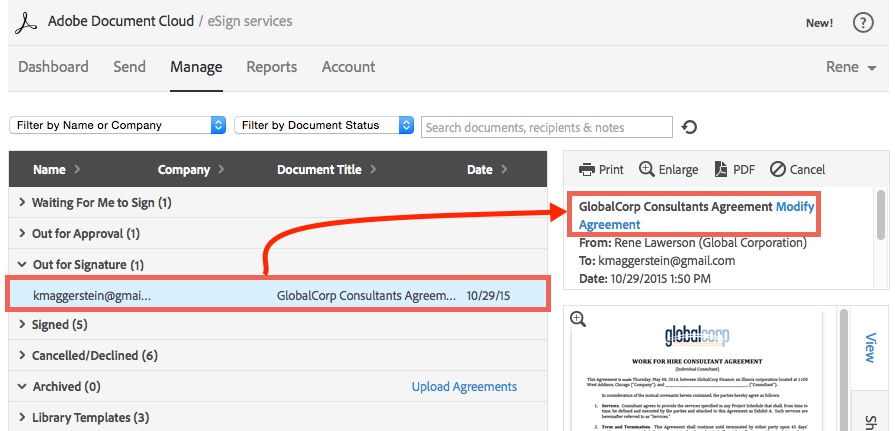
Task: Click the 10/29/15 date cell
Action: pos(488,296)
